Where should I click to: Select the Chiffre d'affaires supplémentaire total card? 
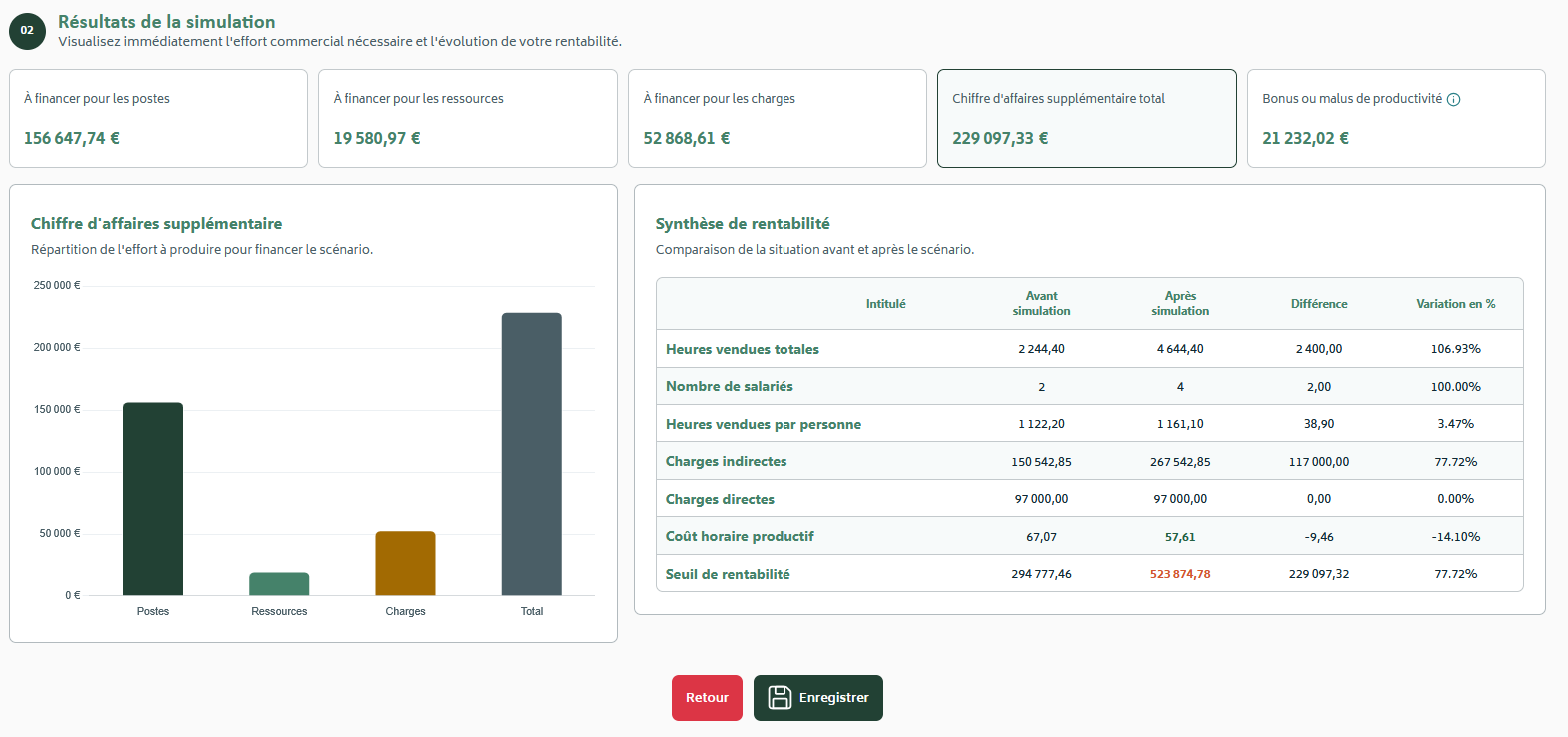click(x=1087, y=118)
